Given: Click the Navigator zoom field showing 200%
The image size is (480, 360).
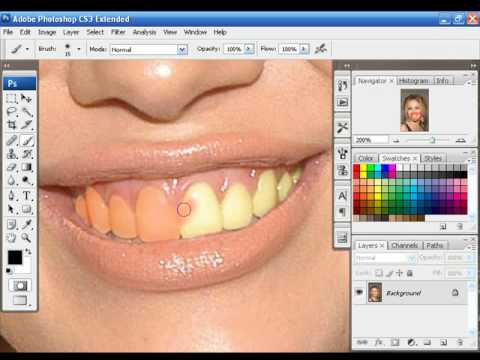Looking at the screenshot, I should [x=371, y=140].
